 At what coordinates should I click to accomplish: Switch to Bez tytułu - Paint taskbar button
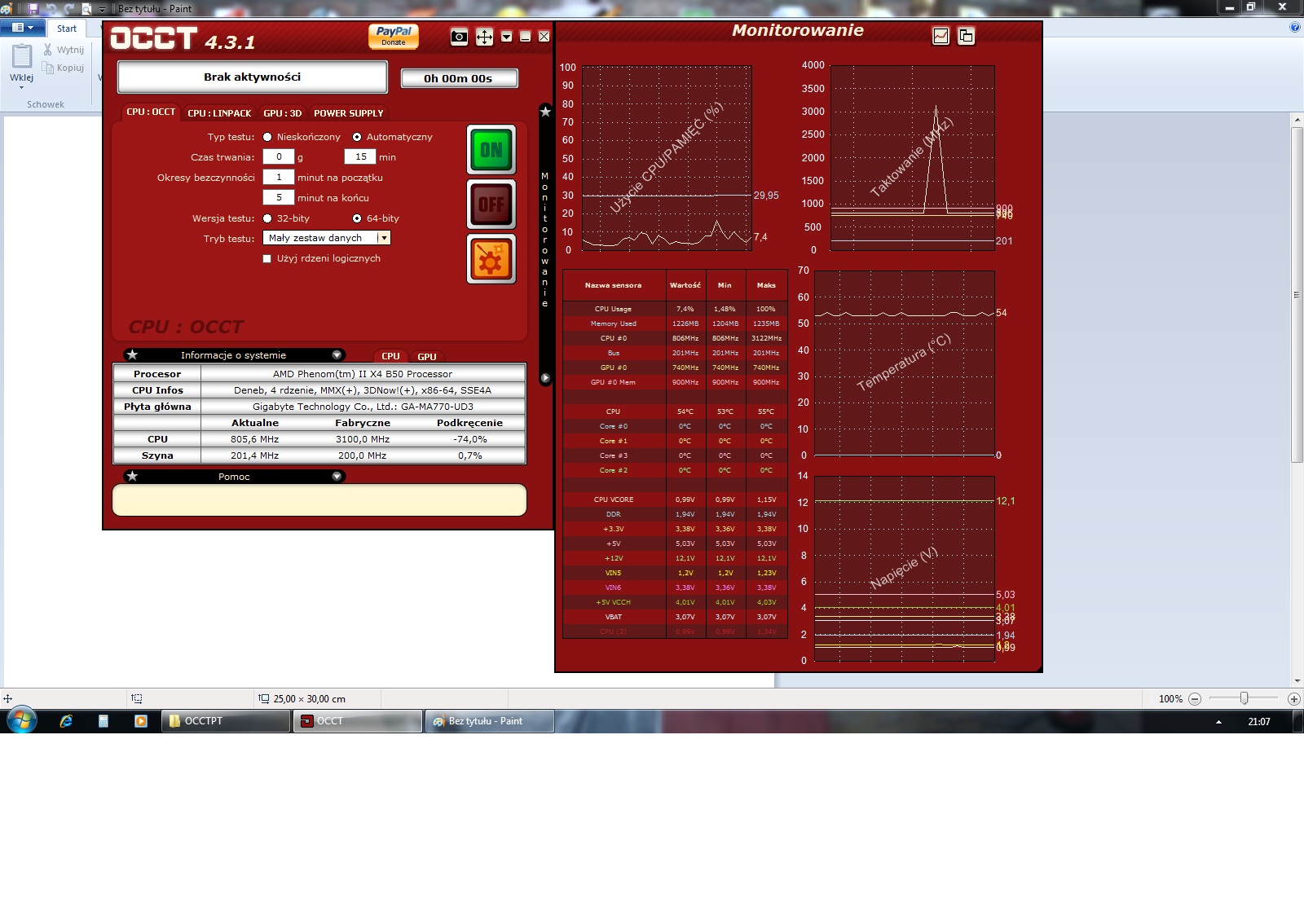coord(490,721)
